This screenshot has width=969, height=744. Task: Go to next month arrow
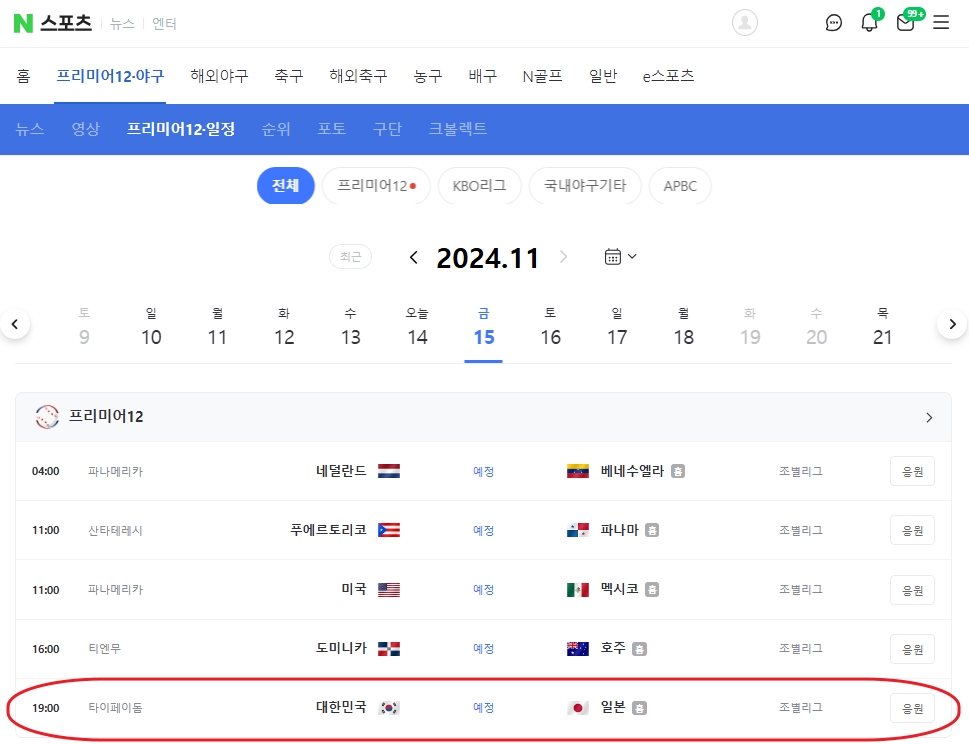pos(563,257)
